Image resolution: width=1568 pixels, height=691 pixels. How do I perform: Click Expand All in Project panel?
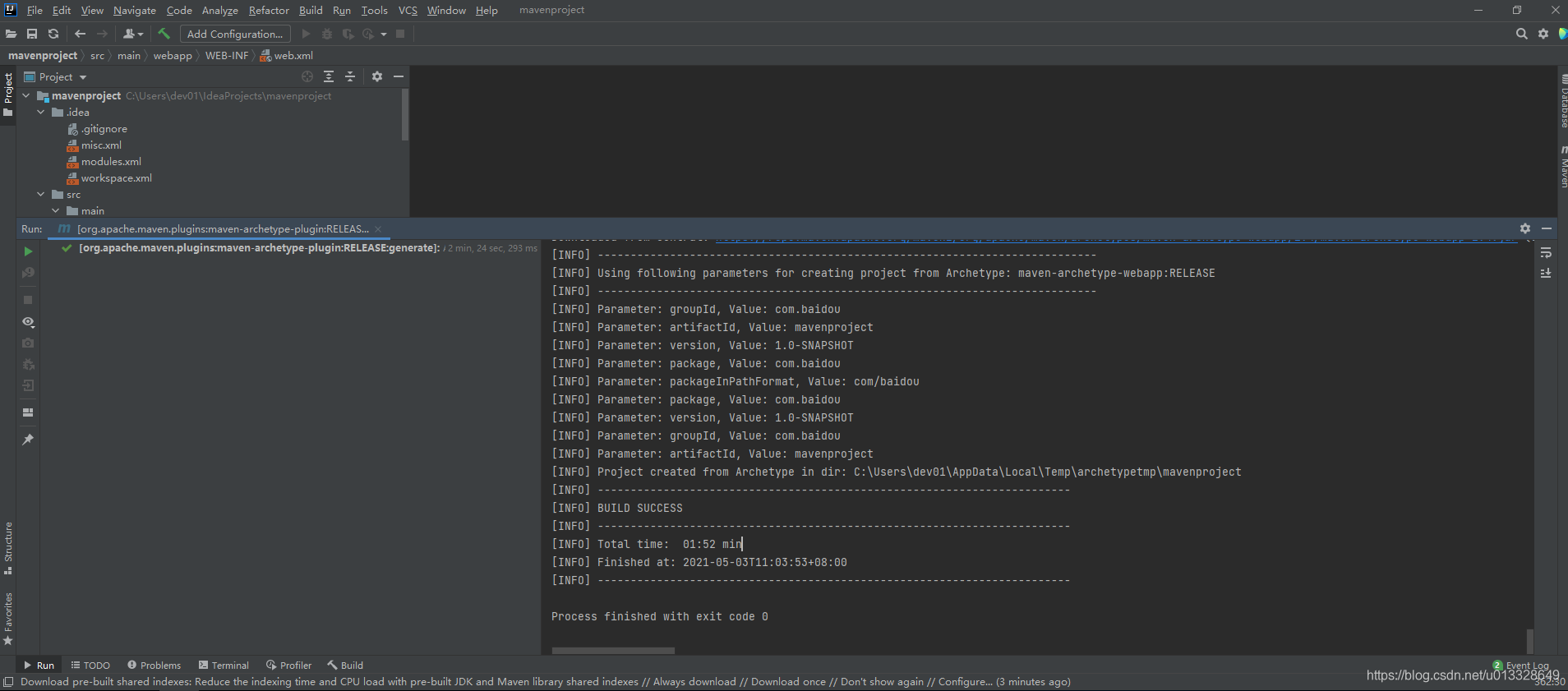[329, 76]
